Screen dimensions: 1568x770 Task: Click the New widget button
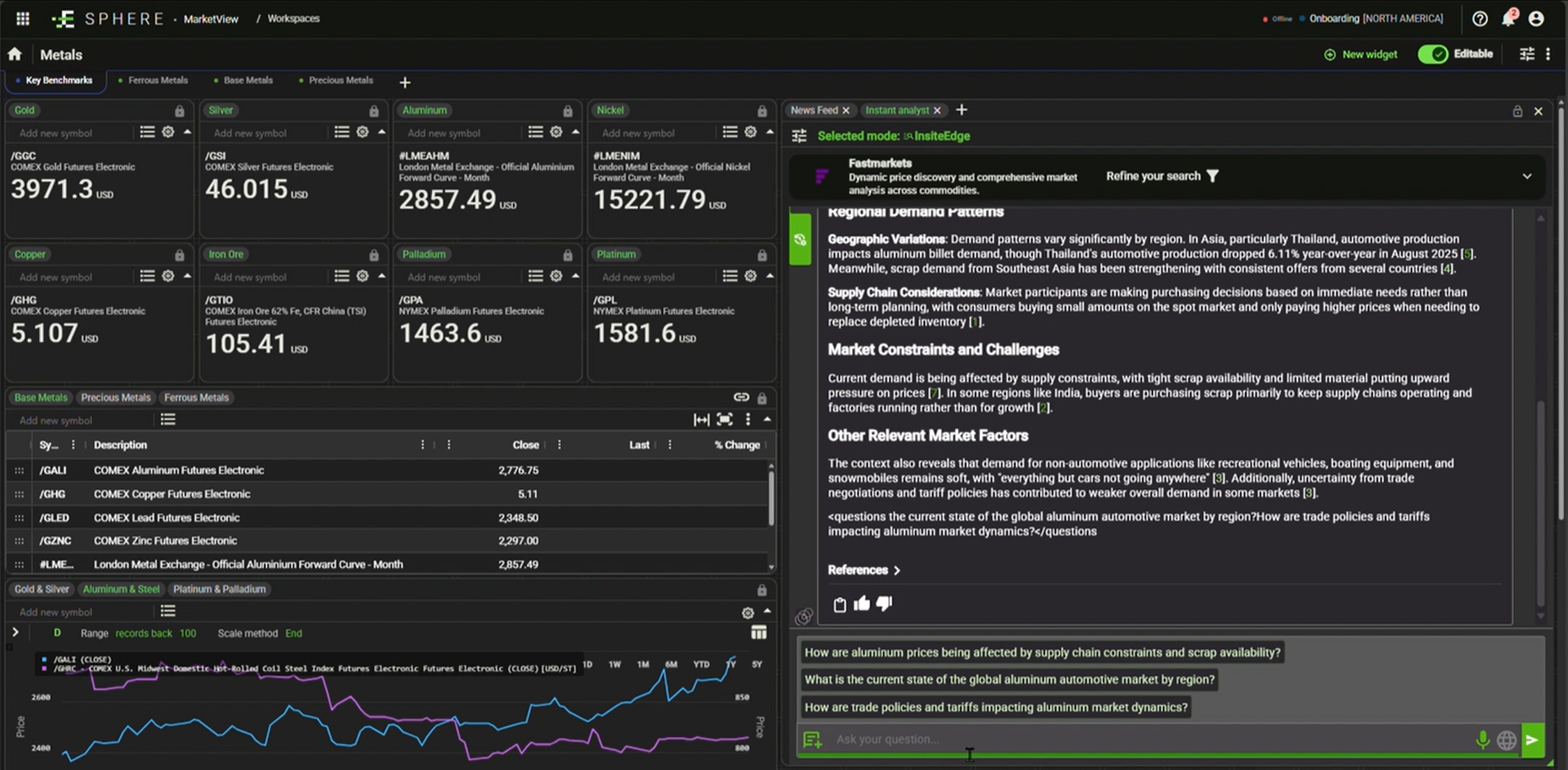coord(1360,54)
